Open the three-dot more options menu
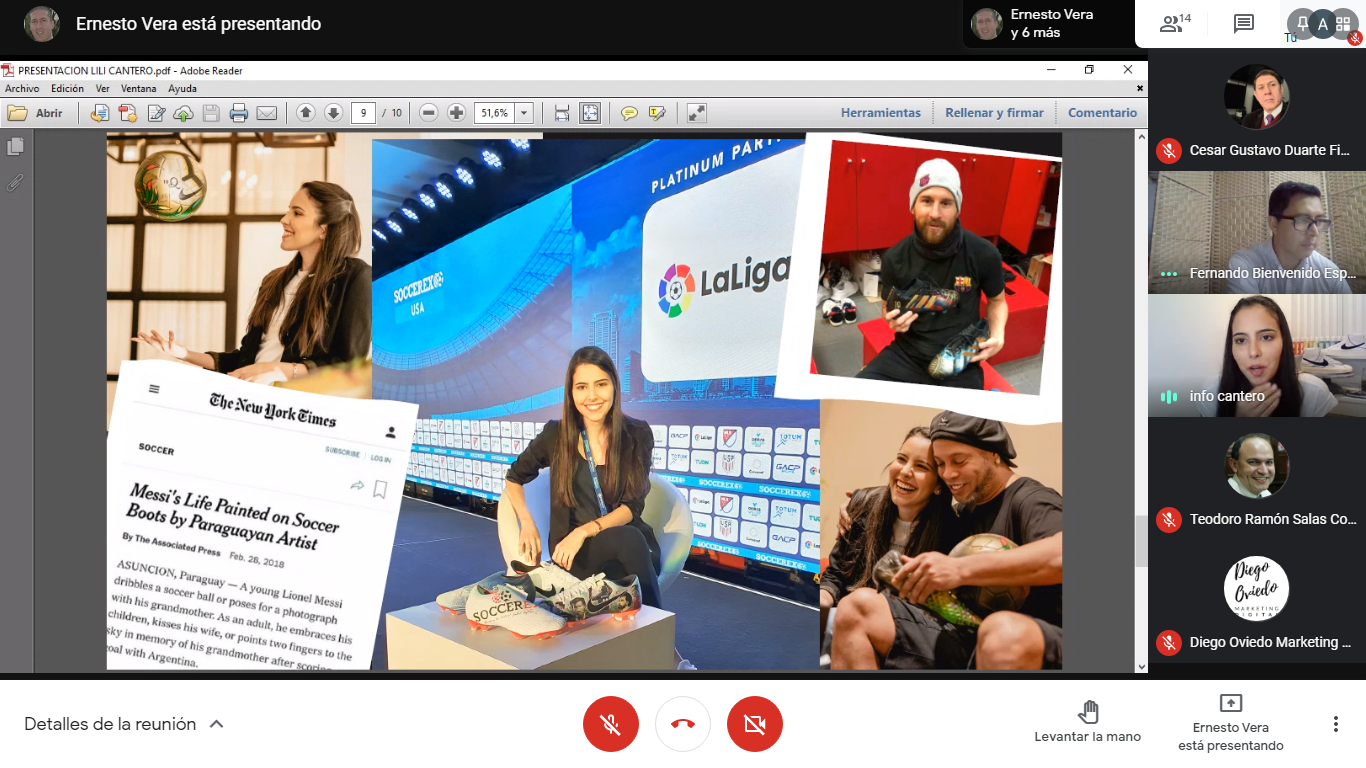Image resolution: width=1366 pixels, height=768 pixels. [1335, 724]
